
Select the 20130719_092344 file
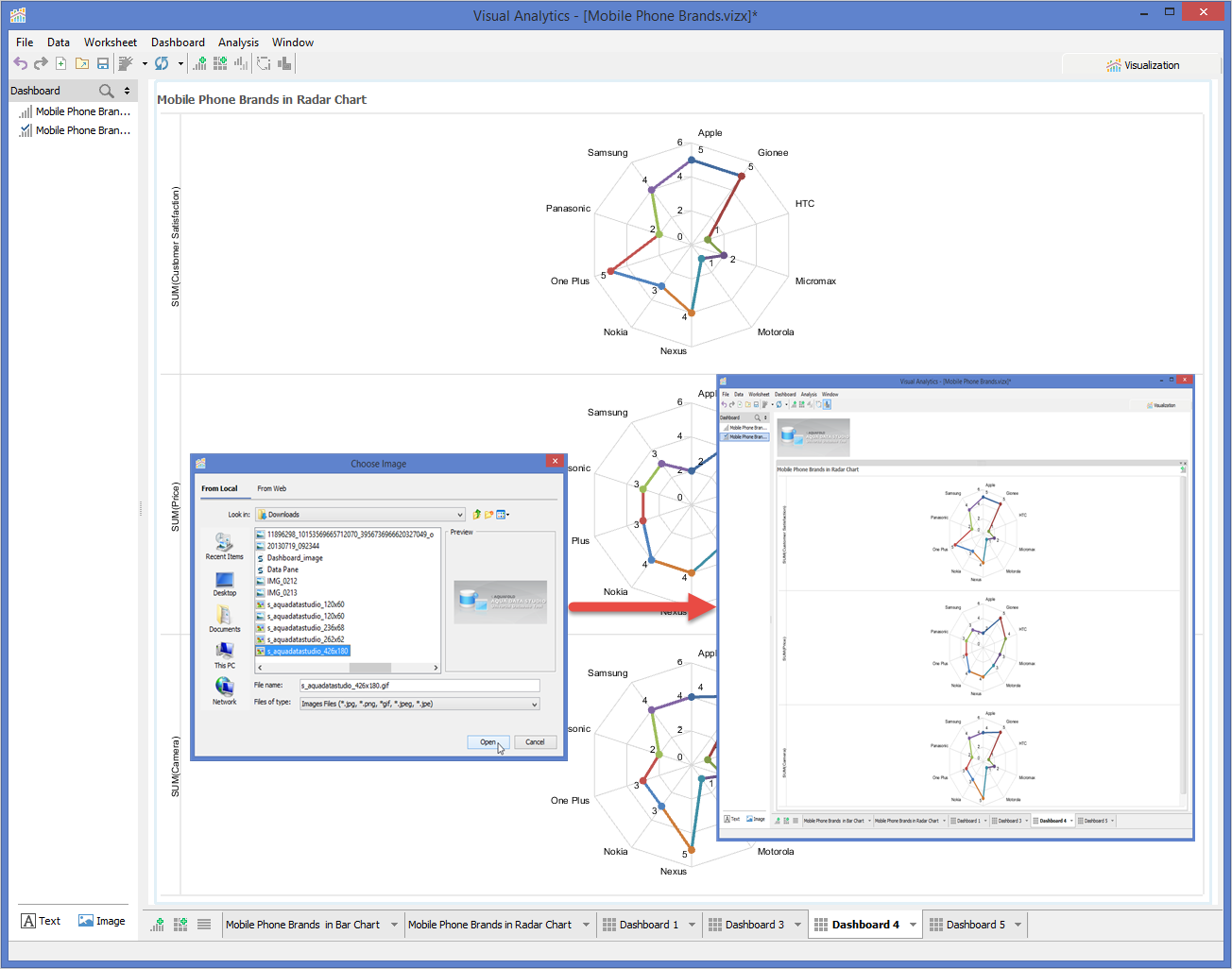point(287,546)
